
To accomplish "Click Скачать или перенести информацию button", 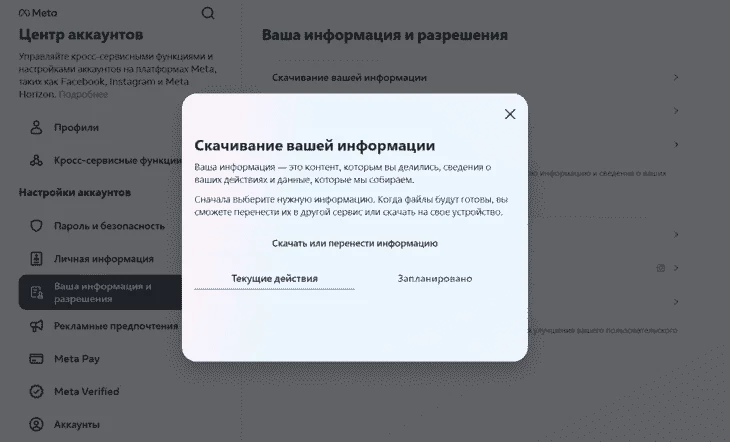I will click(x=355, y=243).
